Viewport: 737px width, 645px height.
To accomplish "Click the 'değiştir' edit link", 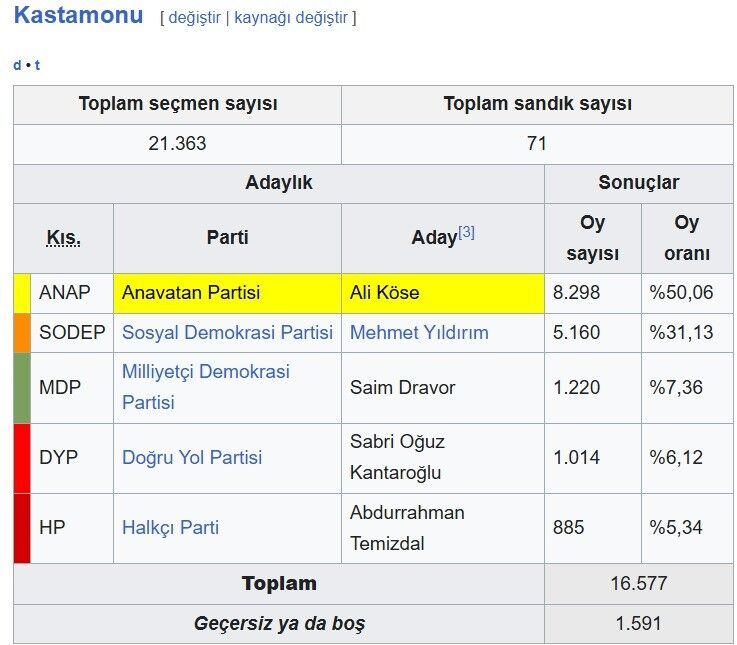I will pos(194,18).
